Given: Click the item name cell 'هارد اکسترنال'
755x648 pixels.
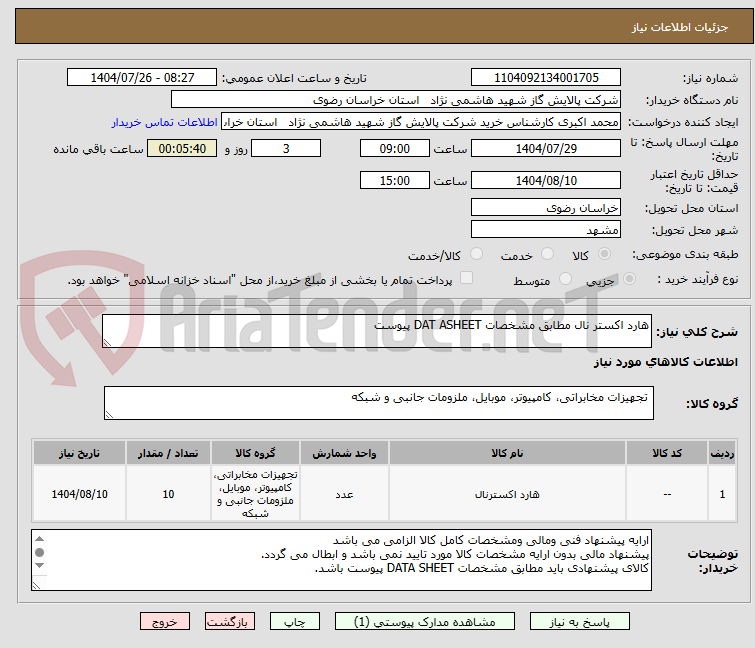Looking at the screenshot, I should pos(507,494).
